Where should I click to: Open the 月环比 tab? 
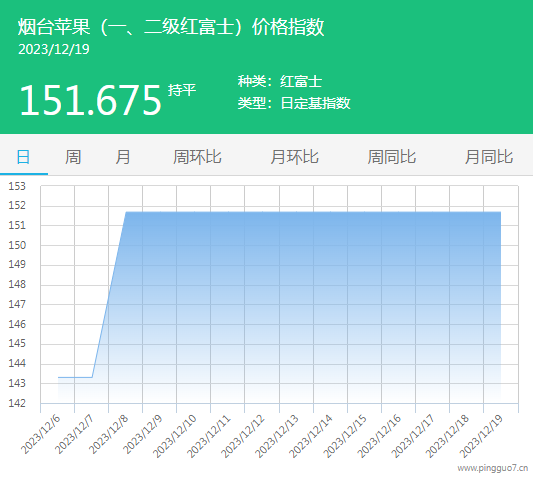pyautogui.click(x=294, y=157)
